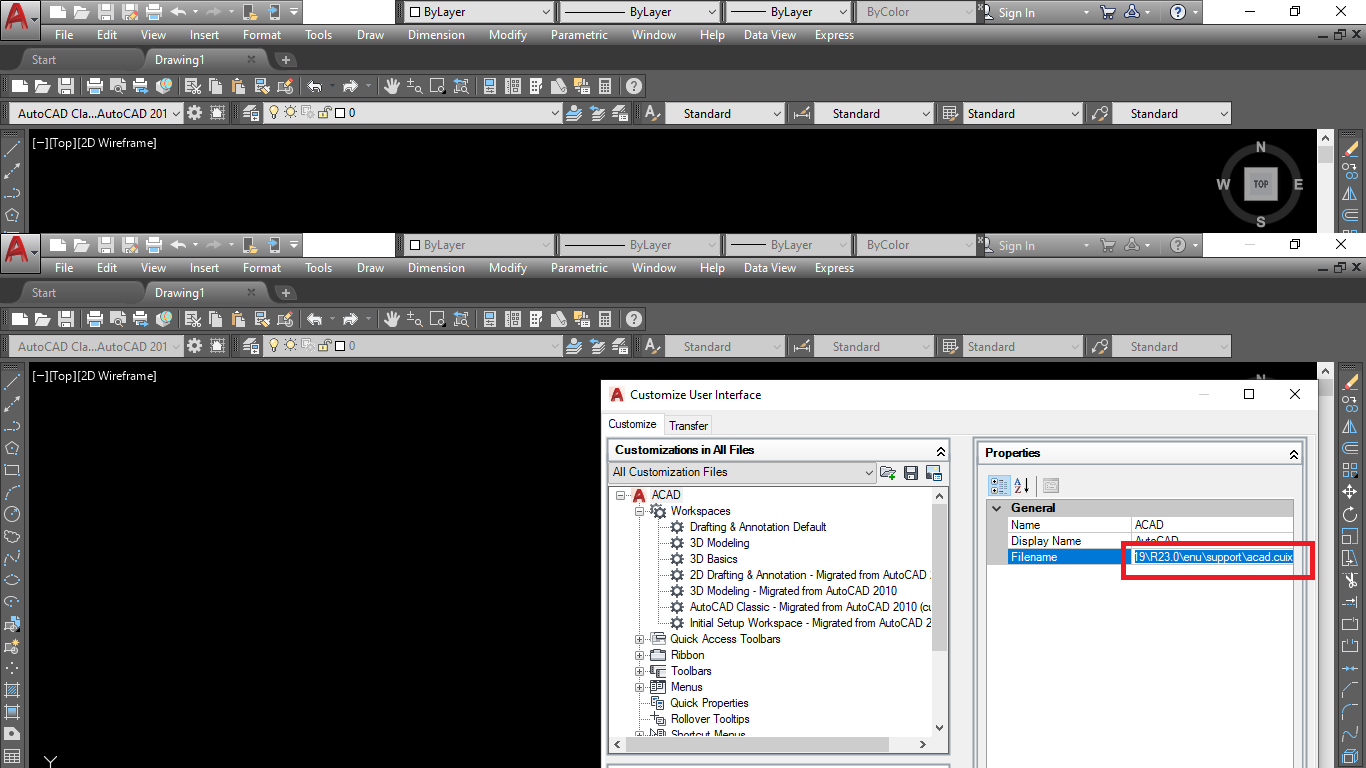Image resolution: width=1366 pixels, height=768 pixels.
Task: Select Mirror tool in lower window's Modify toolbar
Action: pyautogui.click(x=1350, y=425)
